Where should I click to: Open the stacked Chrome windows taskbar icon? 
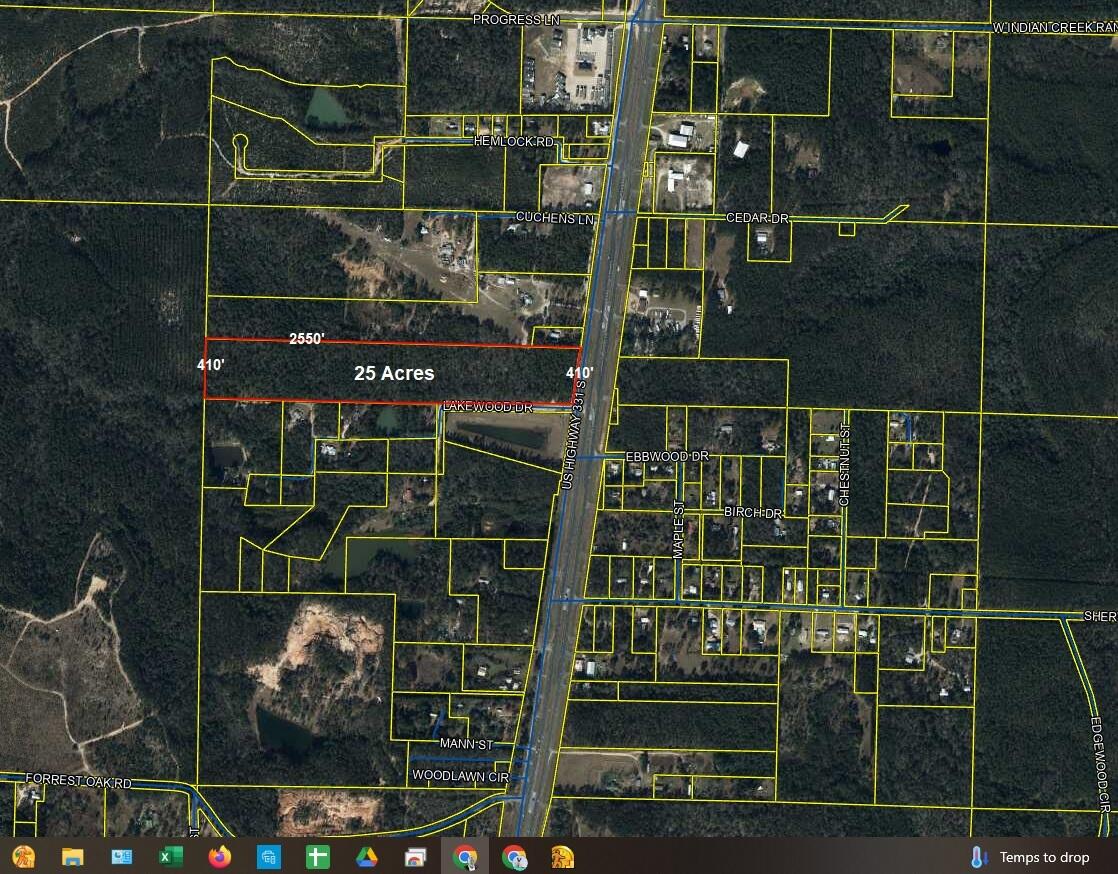pos(416,856)
